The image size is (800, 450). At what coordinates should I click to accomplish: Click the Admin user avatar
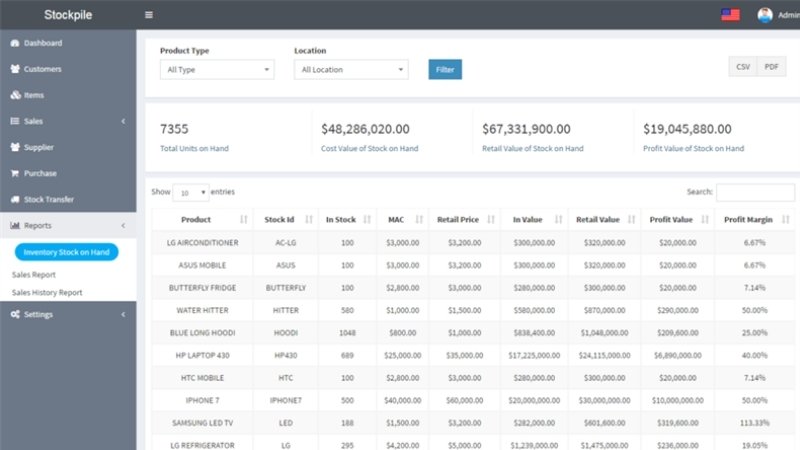coord(764,15)
